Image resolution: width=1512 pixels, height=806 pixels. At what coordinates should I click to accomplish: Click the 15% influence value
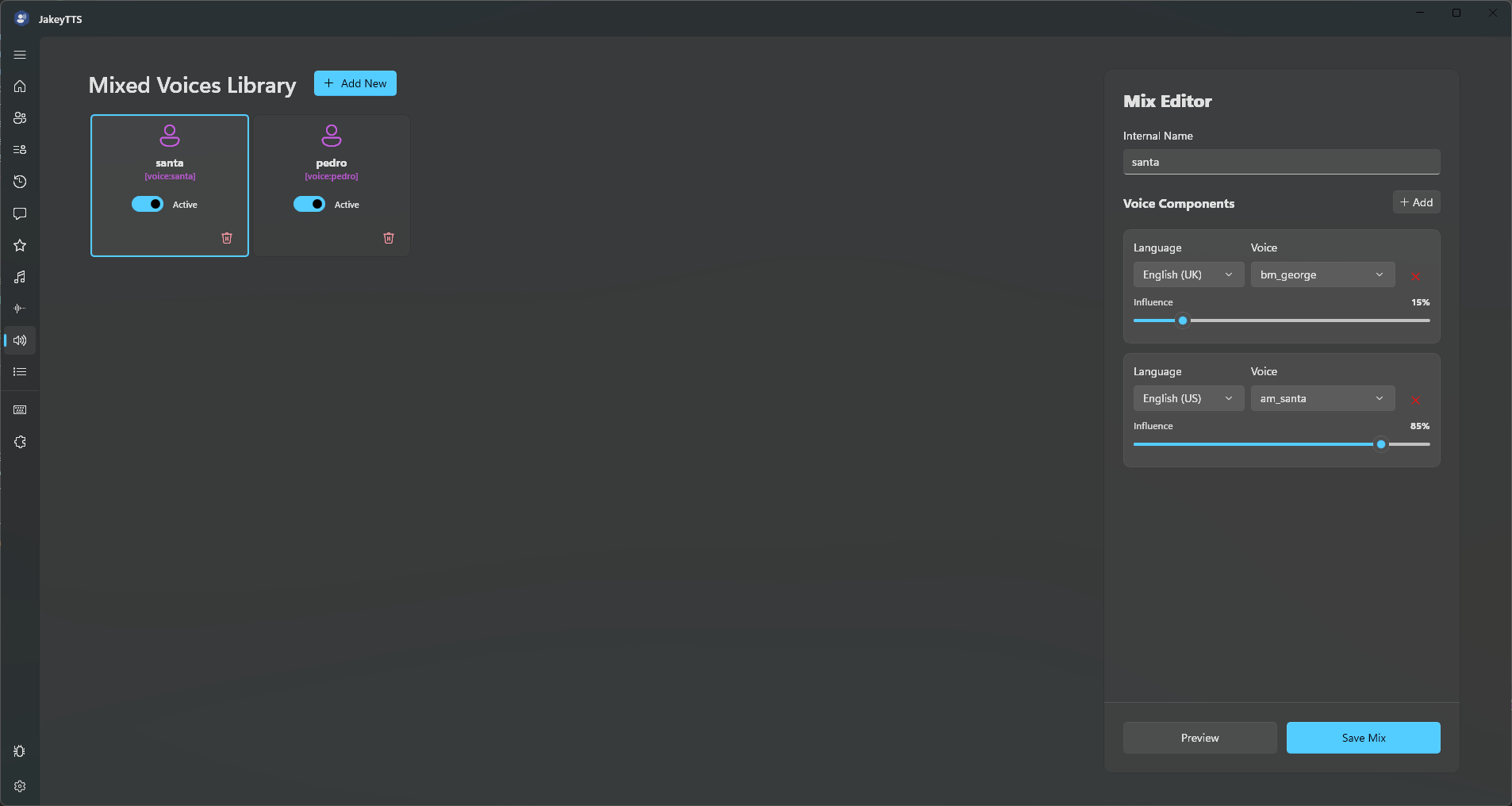(1420, 302)
